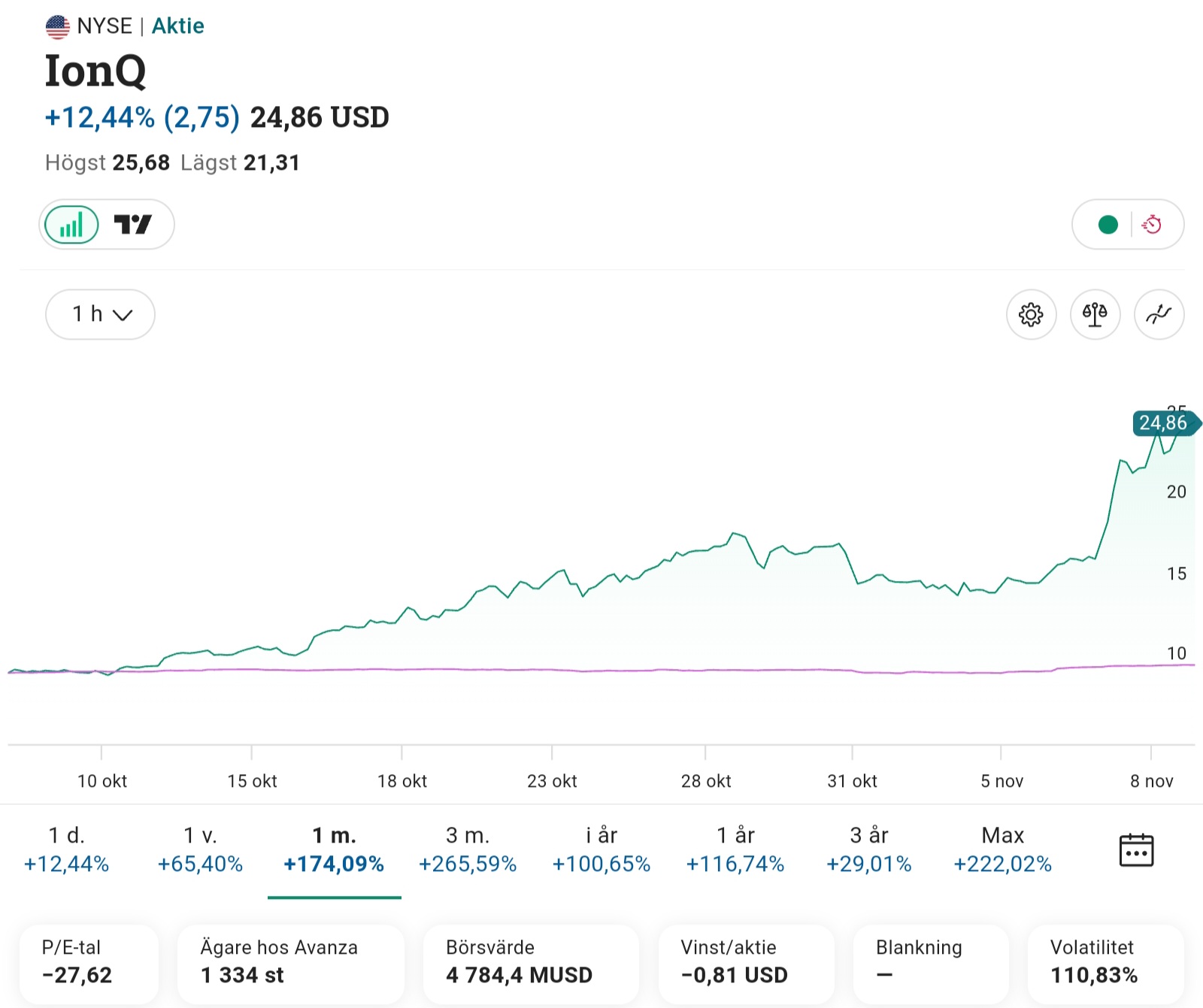This screenshot has width=1203, height=1008.
Task: Click the 10 okt axis label
Action: [x=102, y=781]
